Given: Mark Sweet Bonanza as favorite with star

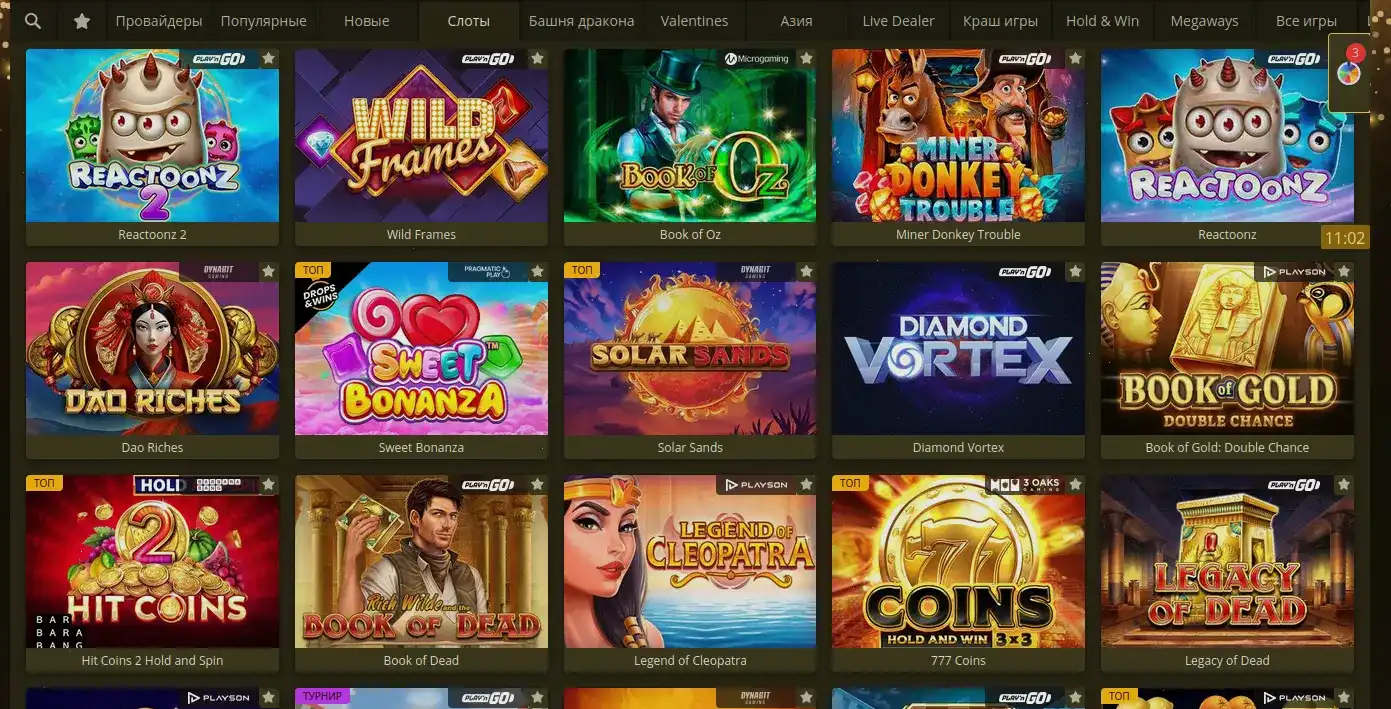Looking at the screenshot, I should 537,272.
